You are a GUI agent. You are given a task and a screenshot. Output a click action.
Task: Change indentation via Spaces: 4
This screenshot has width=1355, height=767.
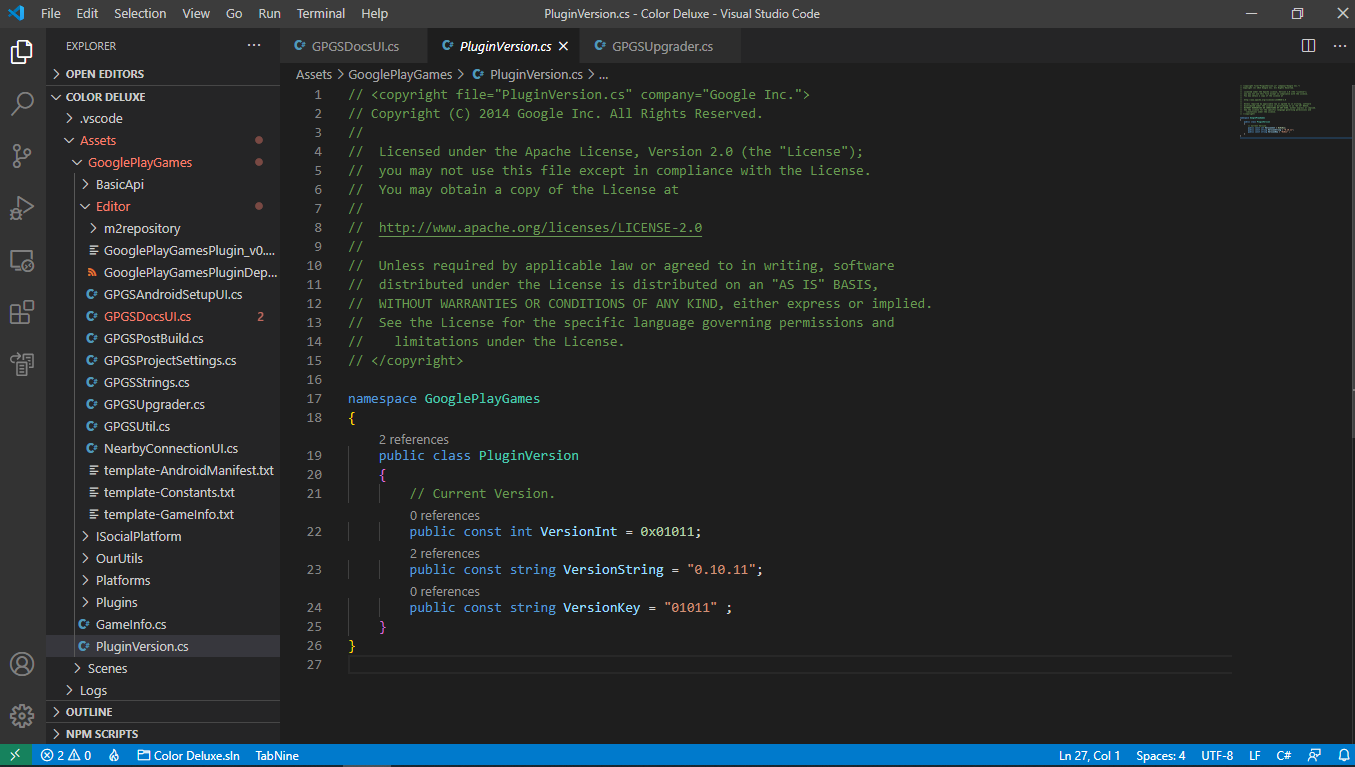coord(1161,756)
